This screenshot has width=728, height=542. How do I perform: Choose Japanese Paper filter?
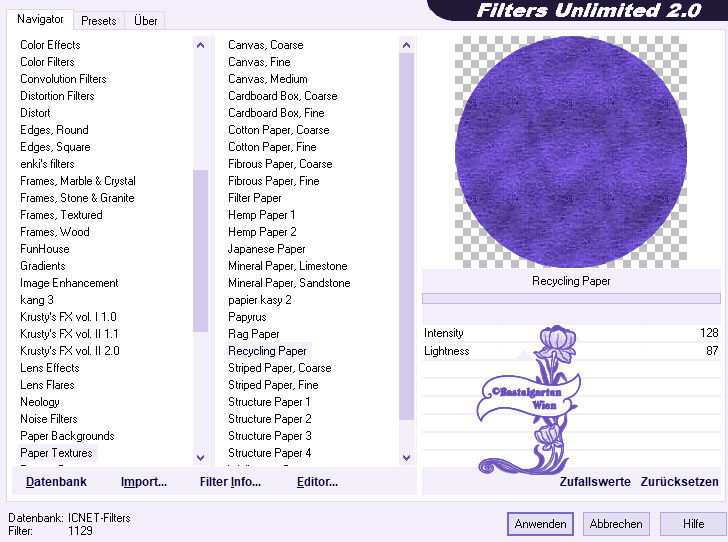click(266, 249)
